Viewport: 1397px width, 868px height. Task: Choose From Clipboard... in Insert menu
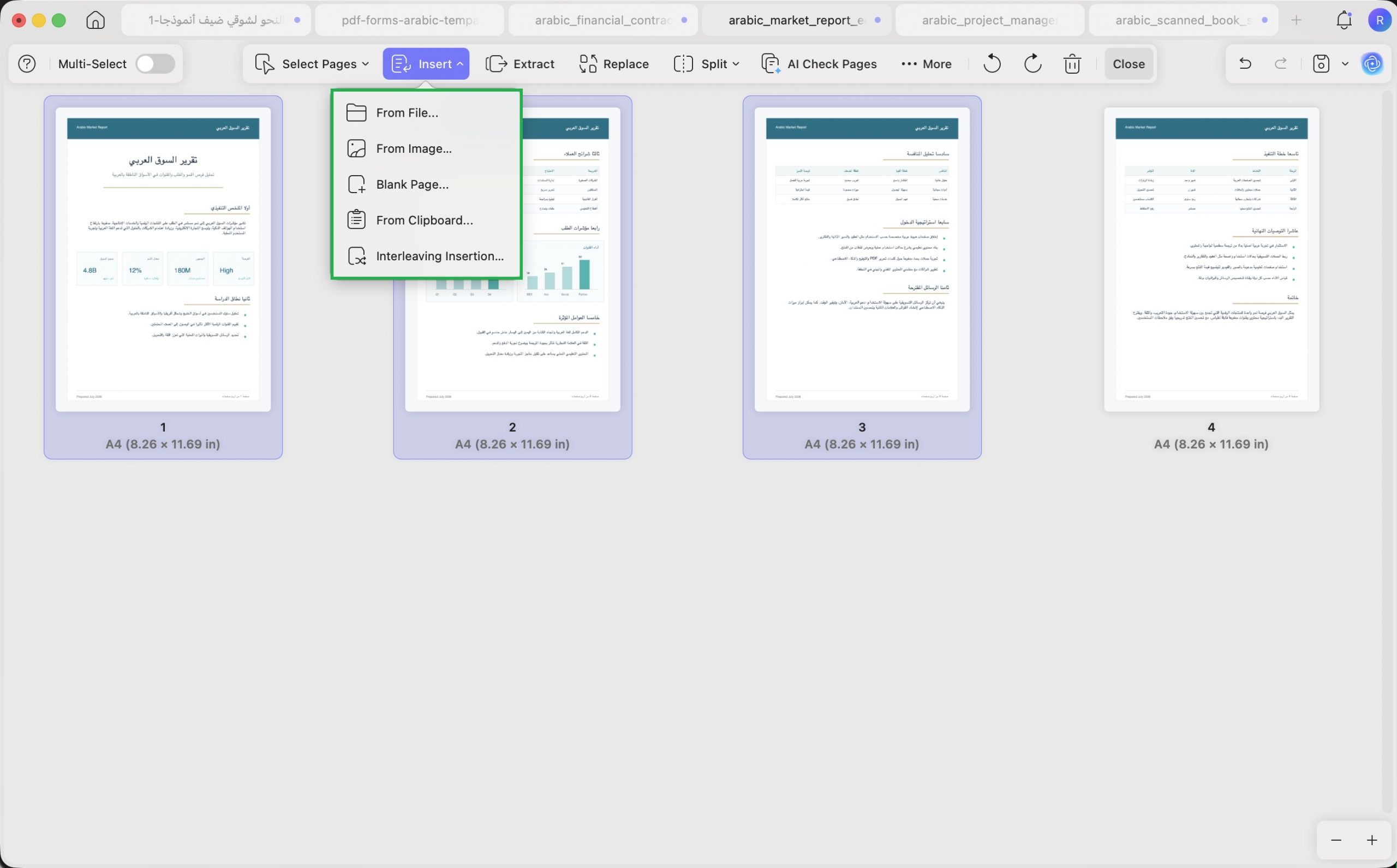(x=426, y=220)
